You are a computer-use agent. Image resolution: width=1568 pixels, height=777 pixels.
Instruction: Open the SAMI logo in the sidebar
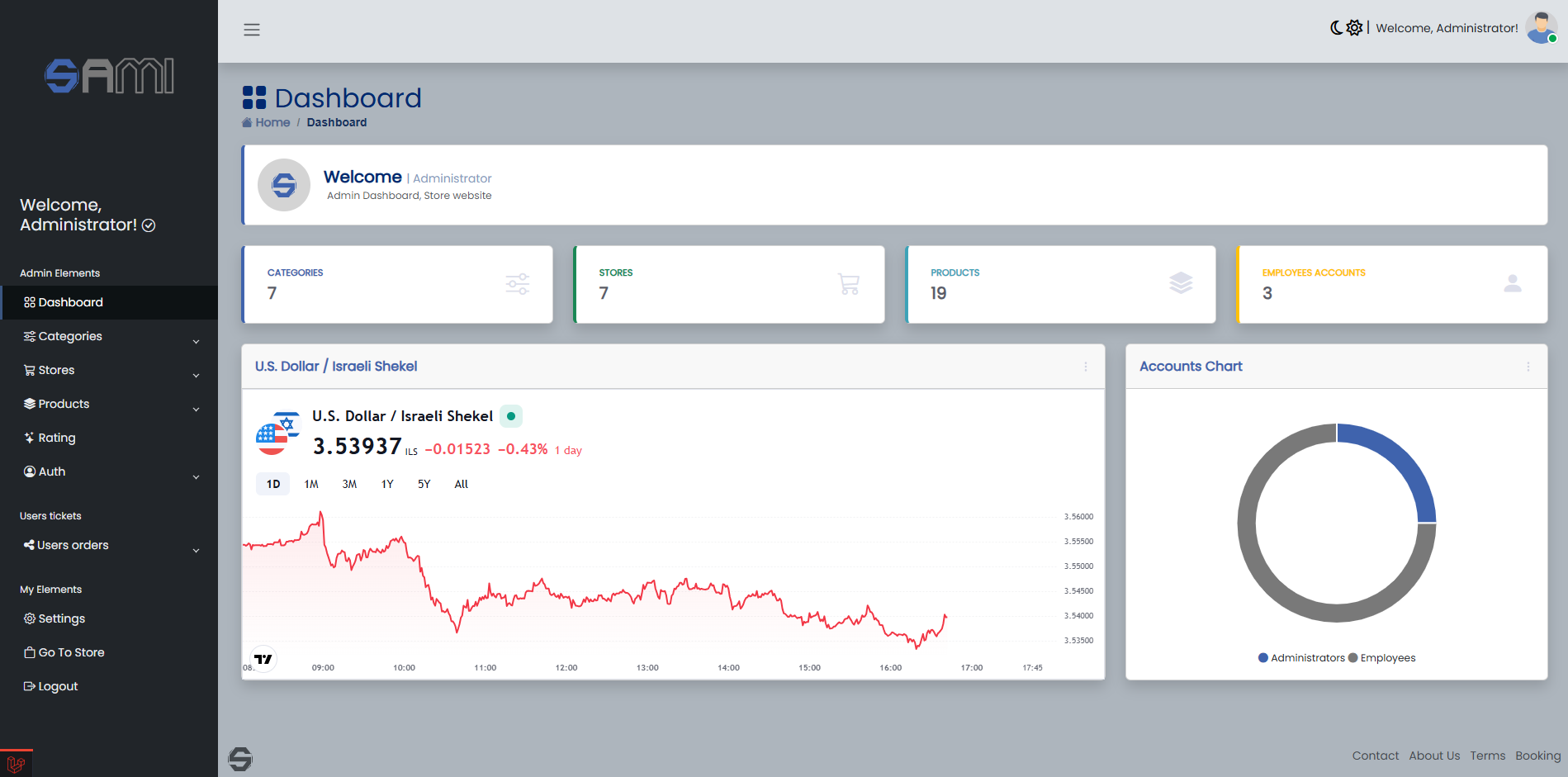coord(109,76)
